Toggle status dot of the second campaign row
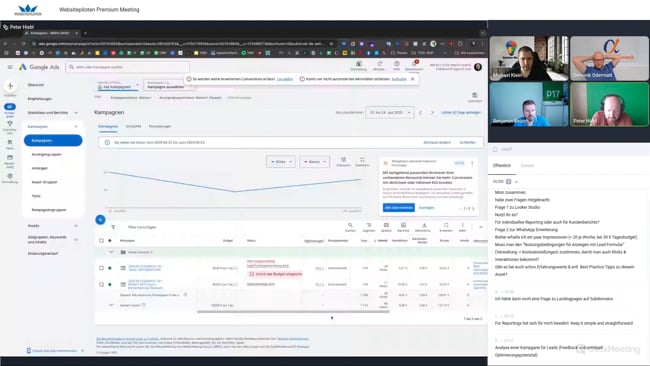This screenshot has width=650, height=366. click(110, 284)
